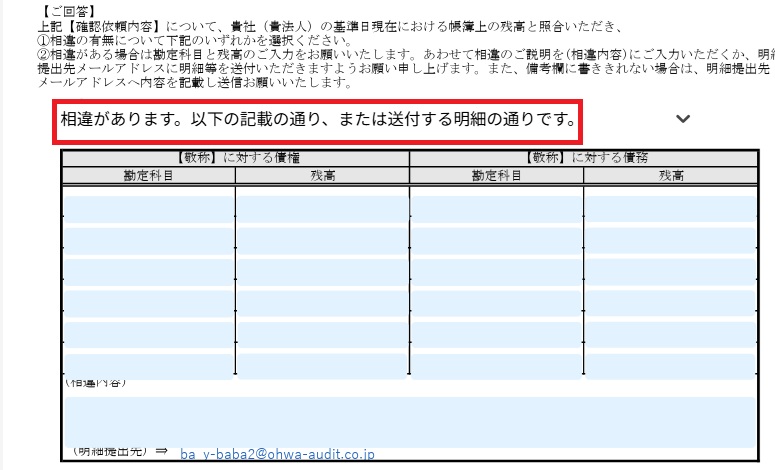Select last row 勘定科目 cell under 債務

coord(497,366)
